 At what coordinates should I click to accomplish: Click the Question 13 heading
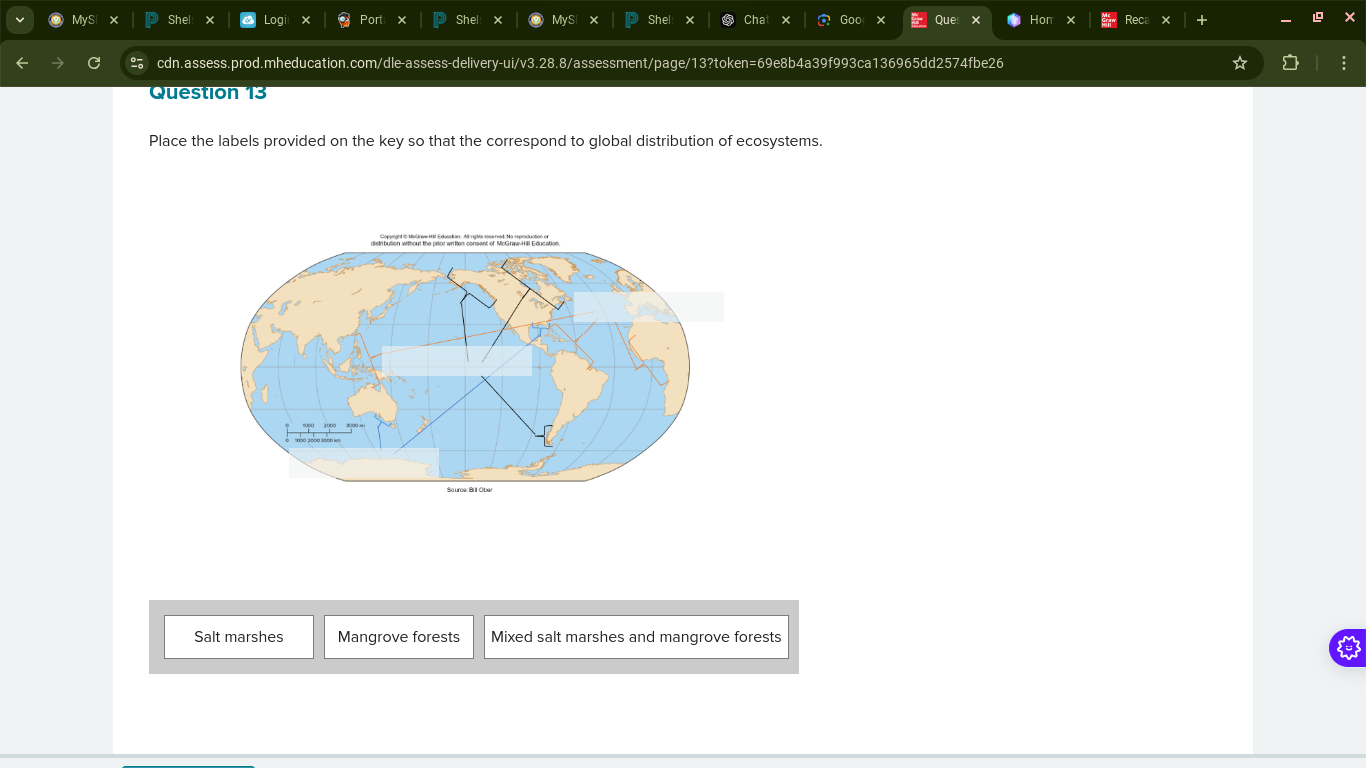pyautogui.click(x=208, y=92)
